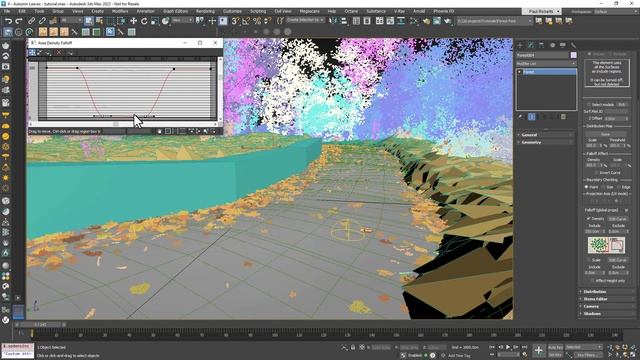The image size is (640, 360).
Task: Click the Auto Key button
Action: coord(555,347)
